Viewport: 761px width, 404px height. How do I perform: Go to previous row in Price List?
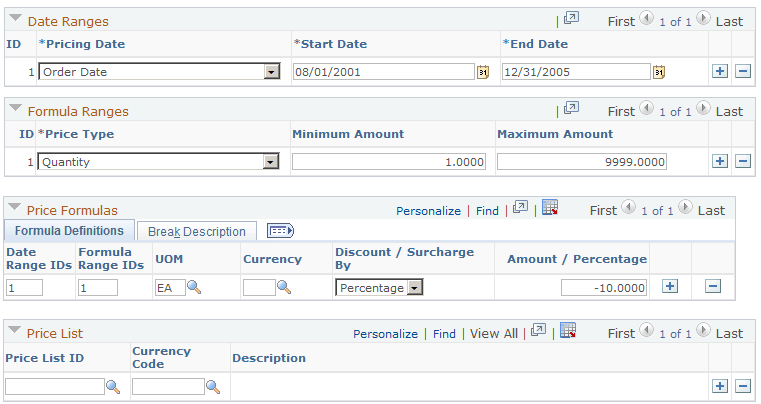point(646,330)
